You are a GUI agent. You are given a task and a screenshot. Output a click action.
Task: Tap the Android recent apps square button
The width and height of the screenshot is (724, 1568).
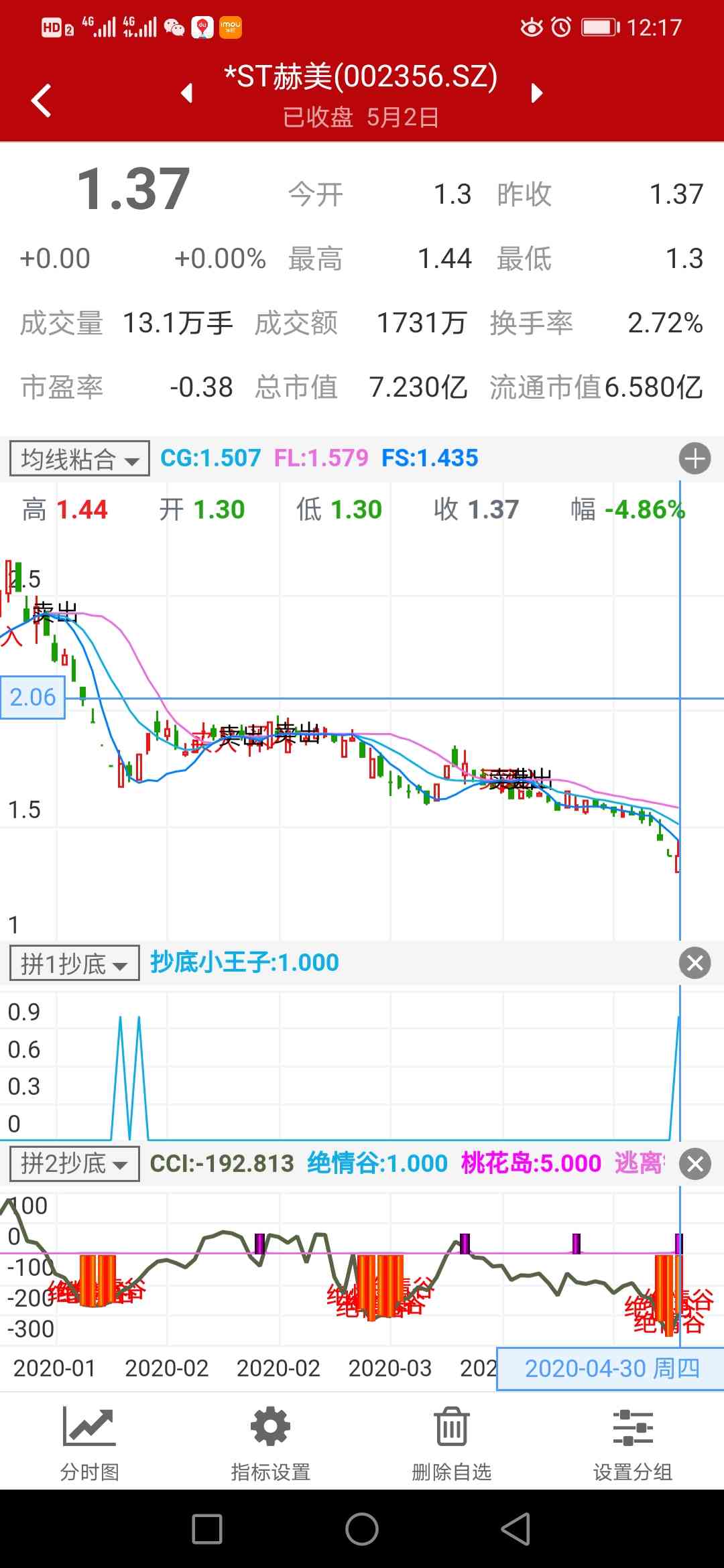click(207, 1529)
